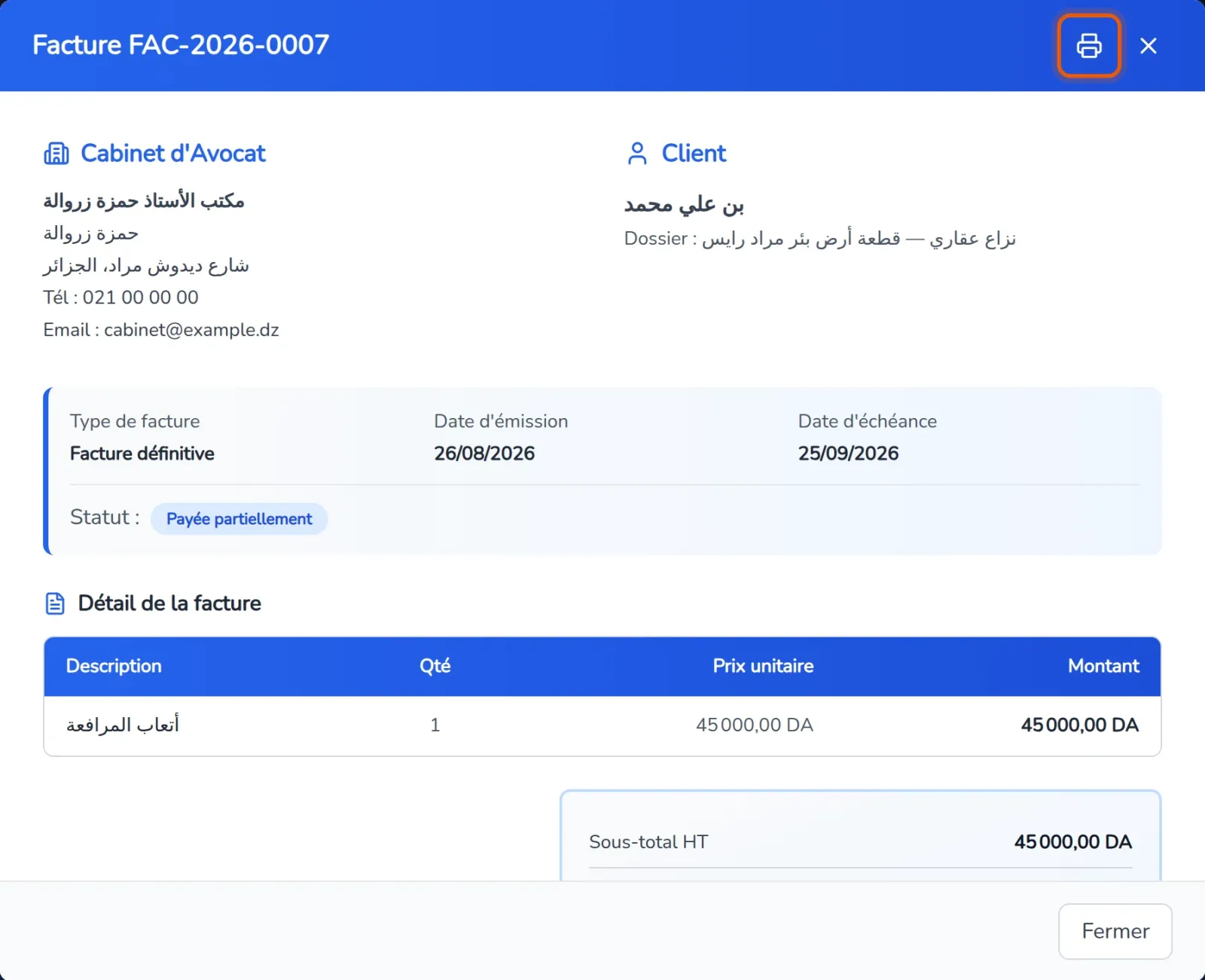This screenshot has width=1205, height=980.
Task: Click the Facture FAC-2026-0007 title
Action: tap(181, 45)
